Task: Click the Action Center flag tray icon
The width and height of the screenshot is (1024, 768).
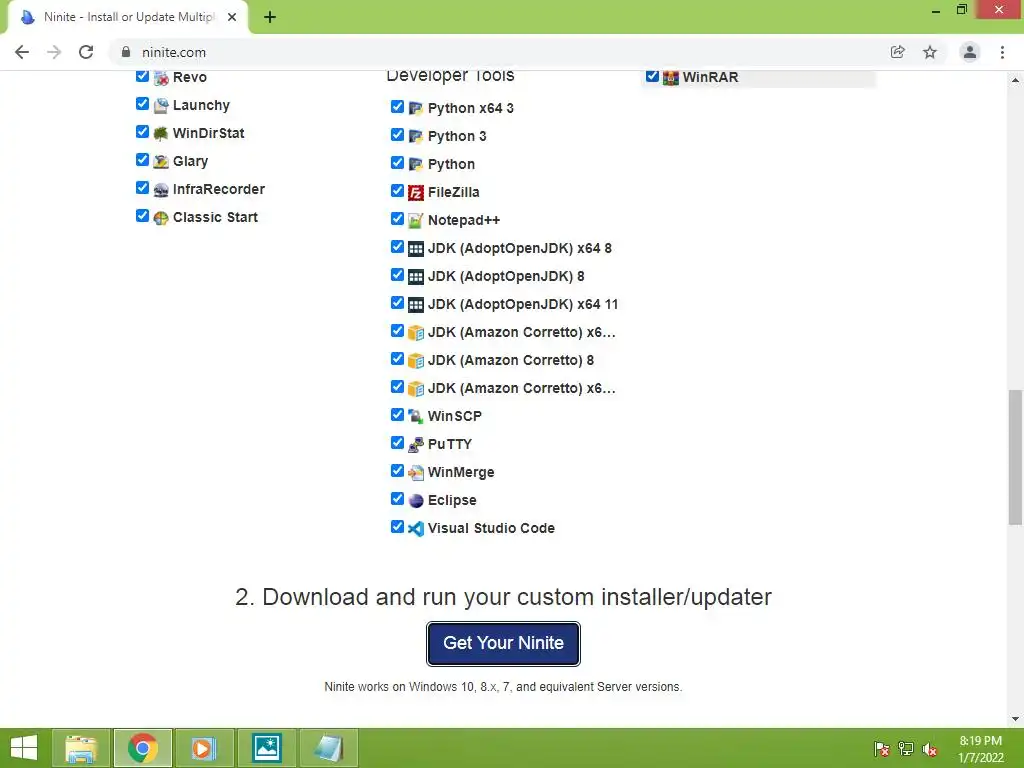Action: coord(882,749)
